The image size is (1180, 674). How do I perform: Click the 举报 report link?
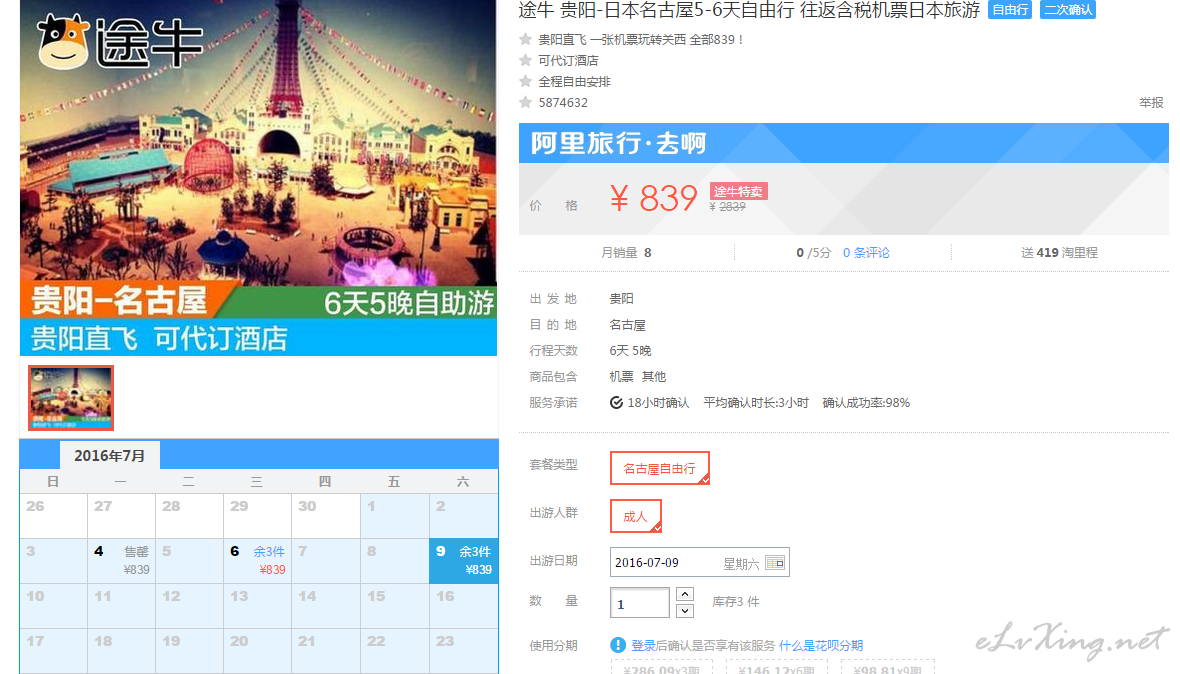coord(1151,102)
